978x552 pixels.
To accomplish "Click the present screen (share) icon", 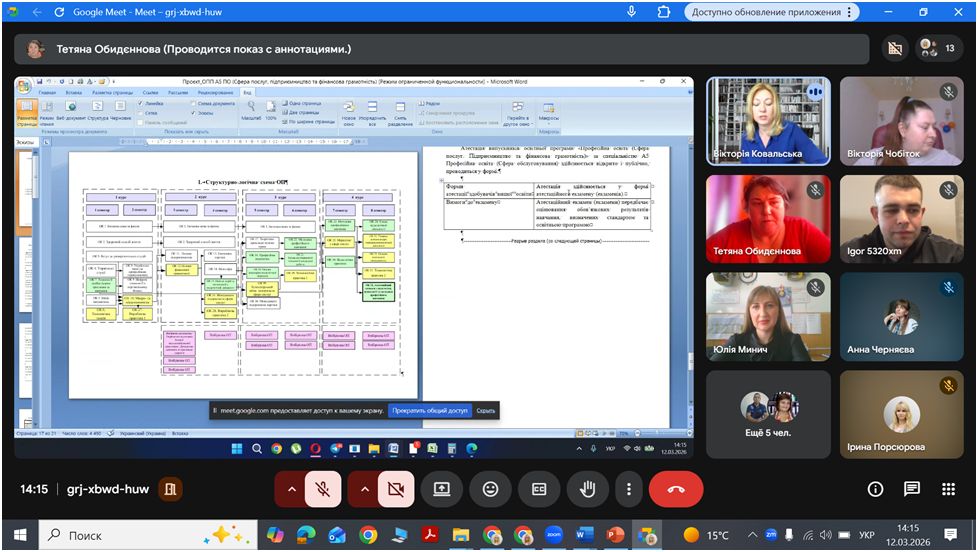I will tap(441, 489).
